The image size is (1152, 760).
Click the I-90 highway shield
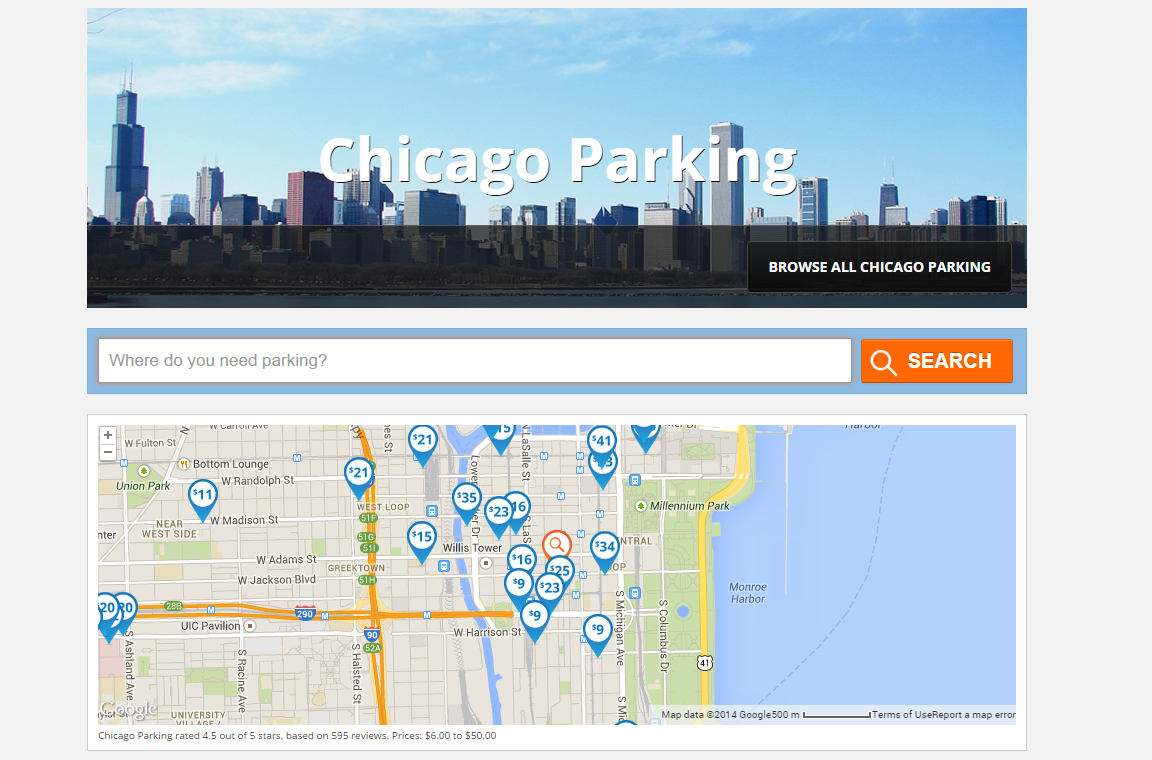tap(372, 635)
